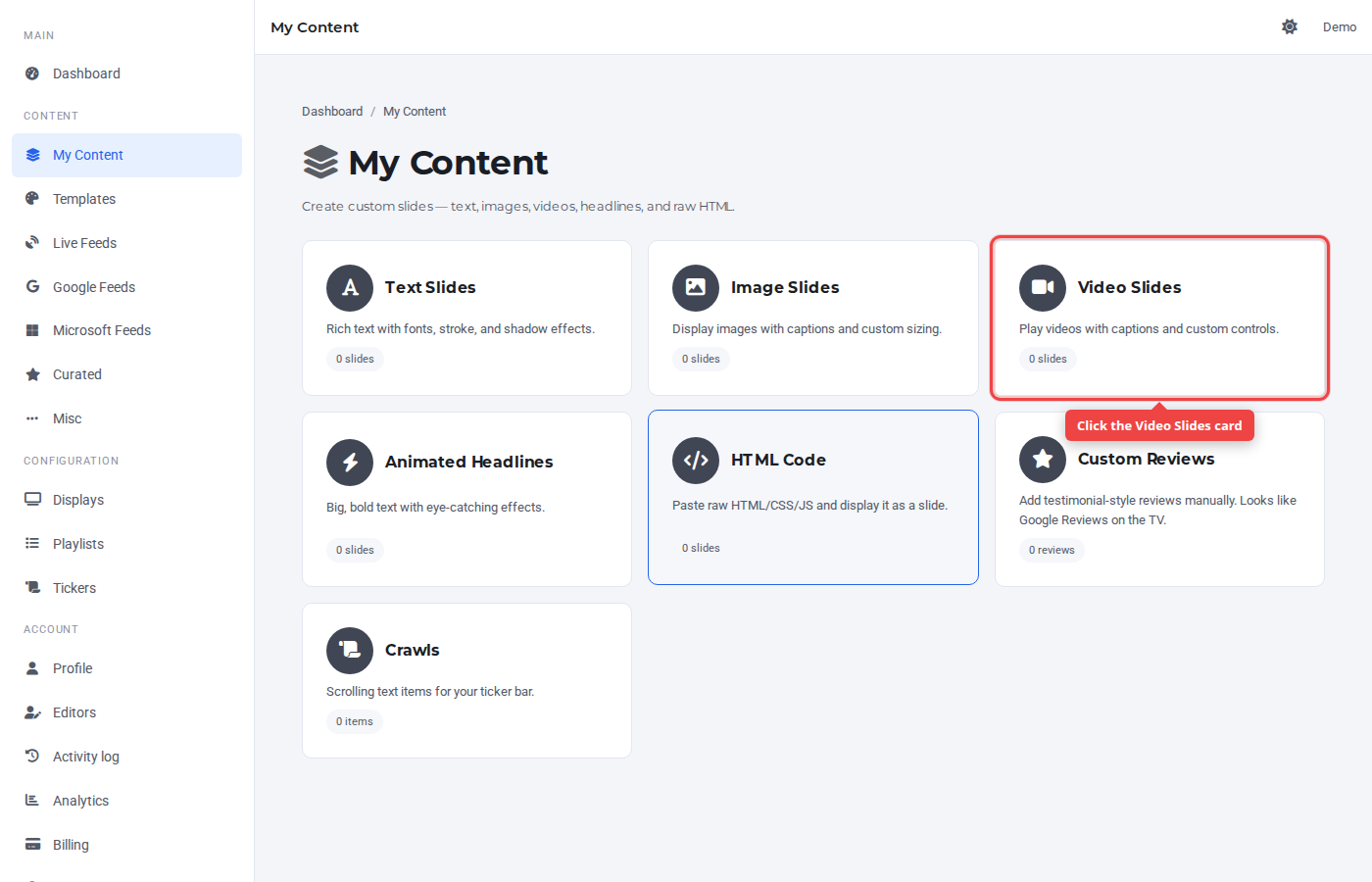Toggle theme with the sun icon in header

(1290, 26)
